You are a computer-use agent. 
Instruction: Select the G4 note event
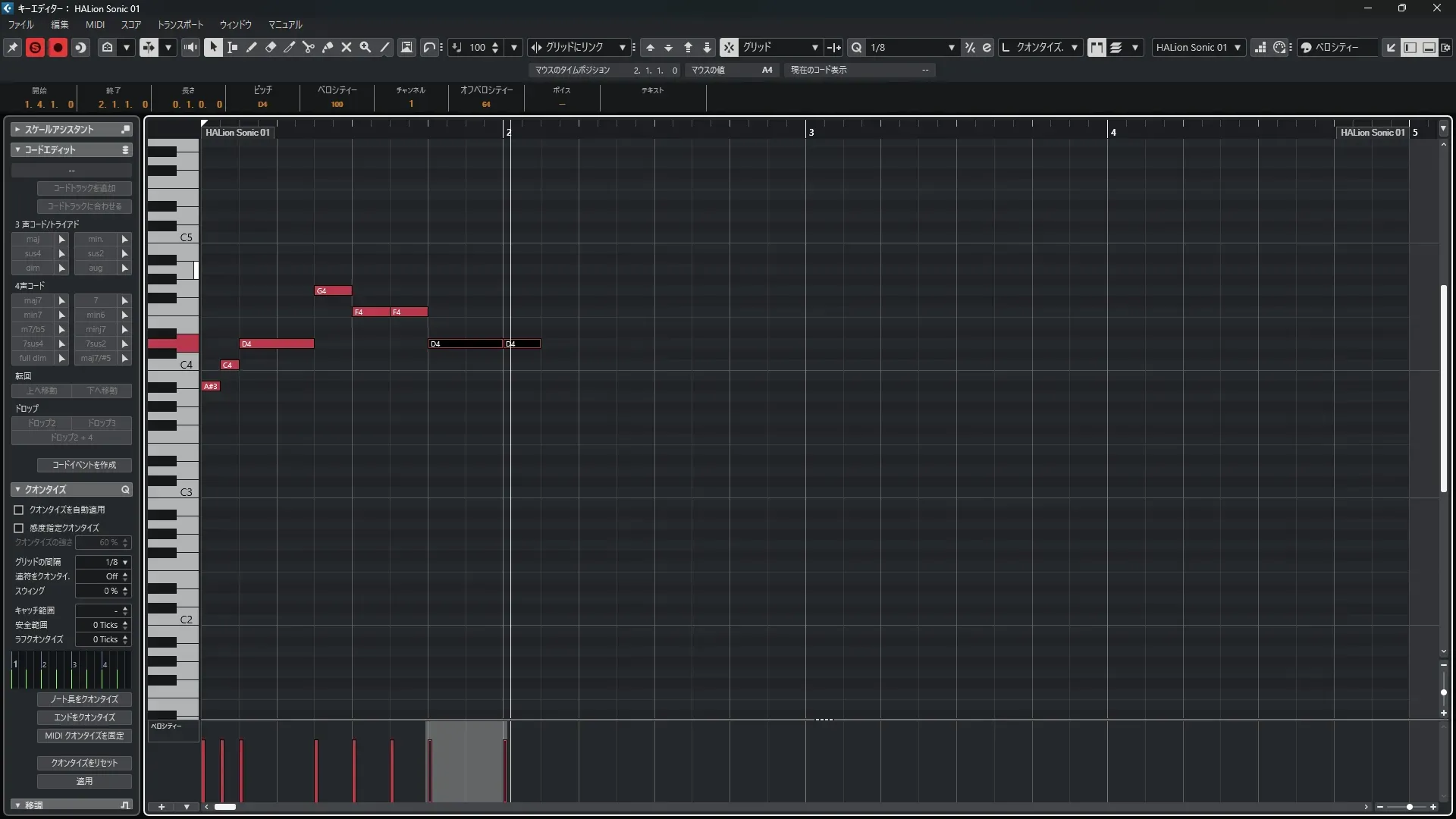pyautogui.click(x=333, y=290)
